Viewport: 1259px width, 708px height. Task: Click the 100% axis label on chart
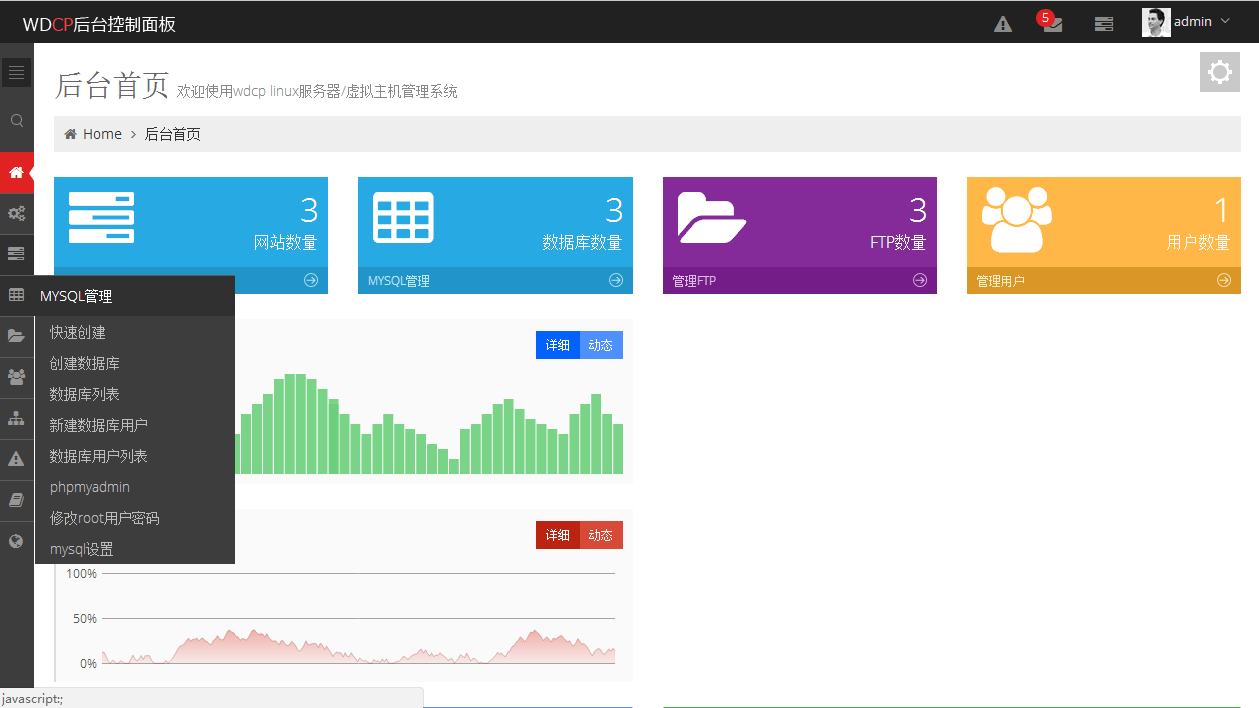point(82,573)
